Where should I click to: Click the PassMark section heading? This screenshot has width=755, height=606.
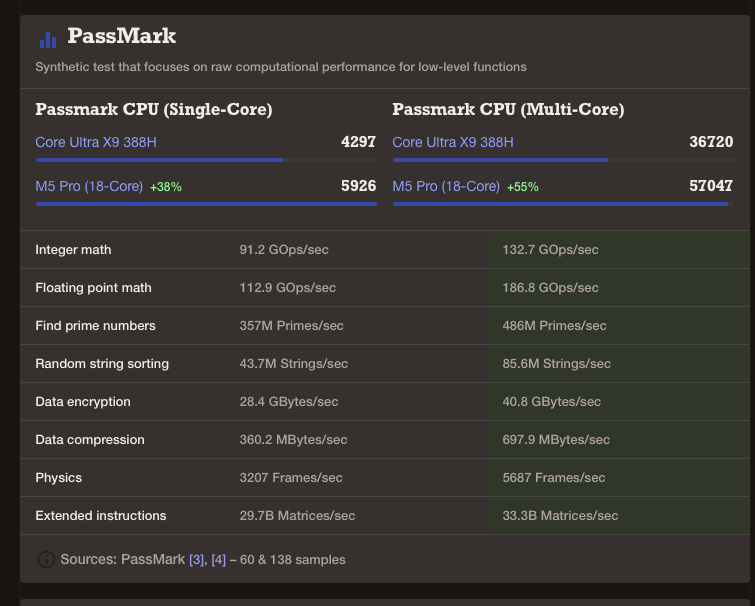[121, 36]
